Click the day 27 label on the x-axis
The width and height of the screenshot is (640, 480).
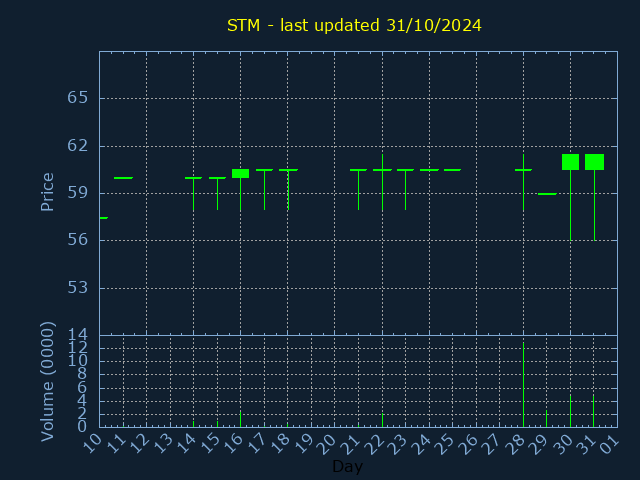(x=494, y=443)
